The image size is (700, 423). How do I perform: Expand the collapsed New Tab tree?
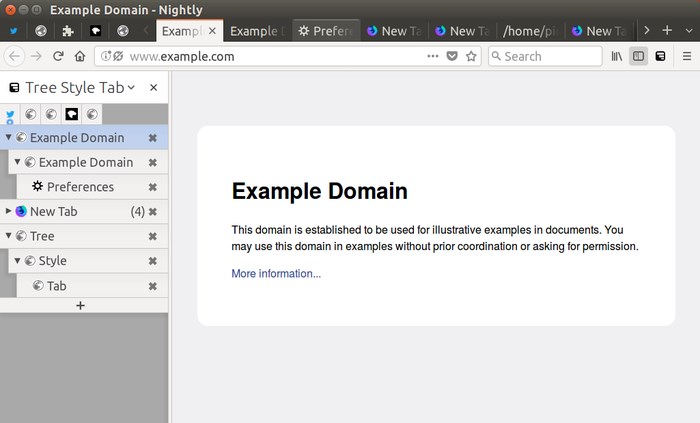pyautogui.click(x=9, y=212)
